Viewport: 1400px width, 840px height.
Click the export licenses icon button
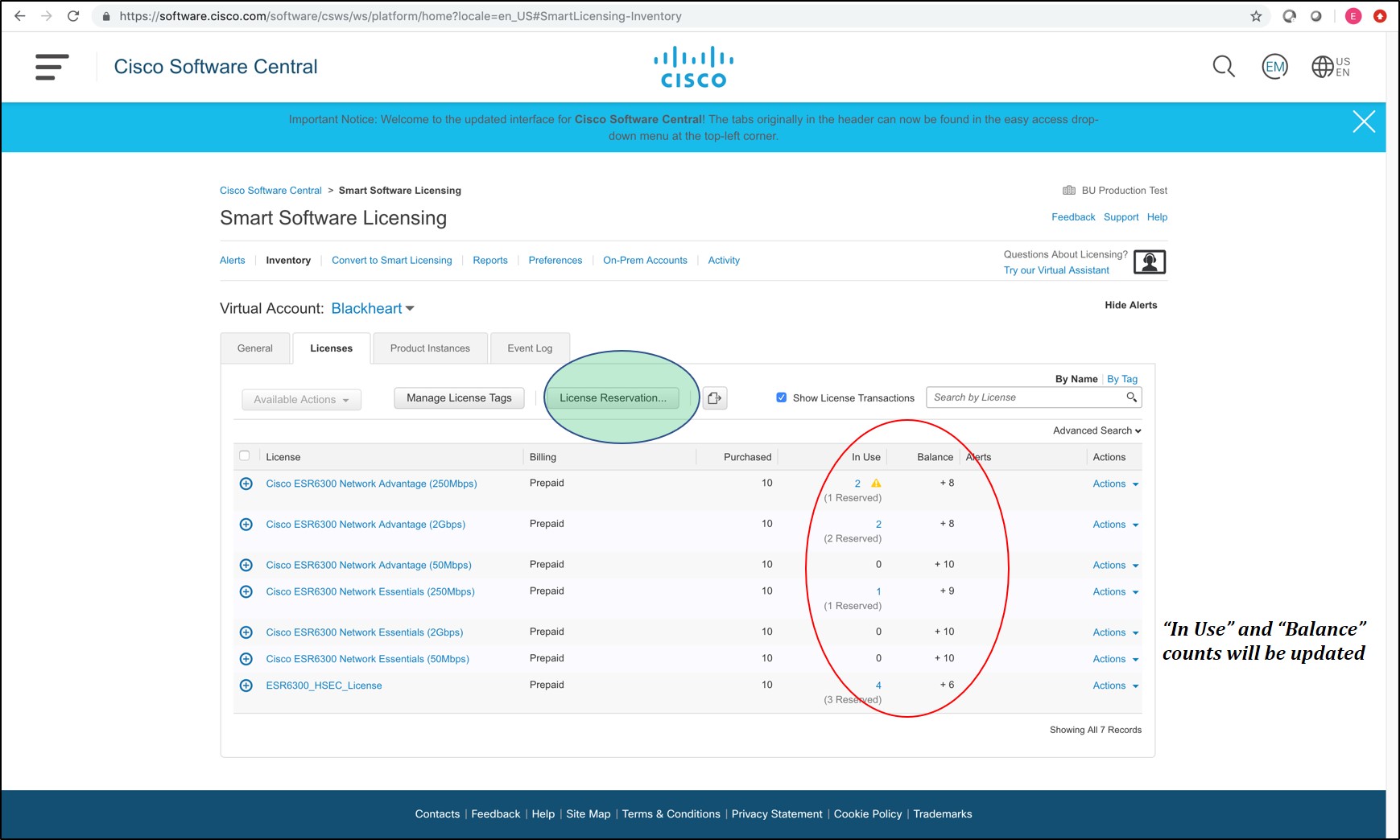point(715,398)
